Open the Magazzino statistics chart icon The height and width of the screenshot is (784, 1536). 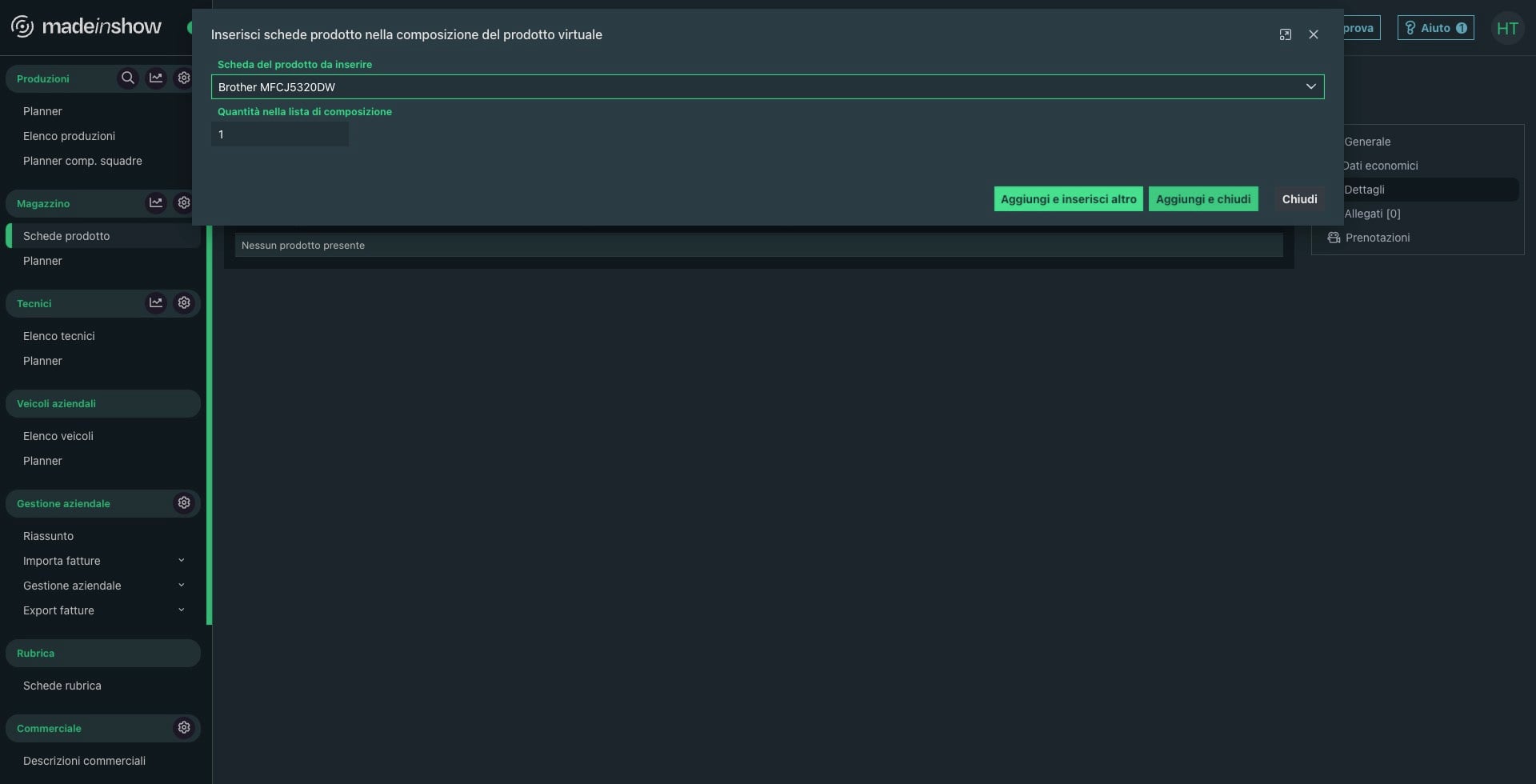(156, 203)
